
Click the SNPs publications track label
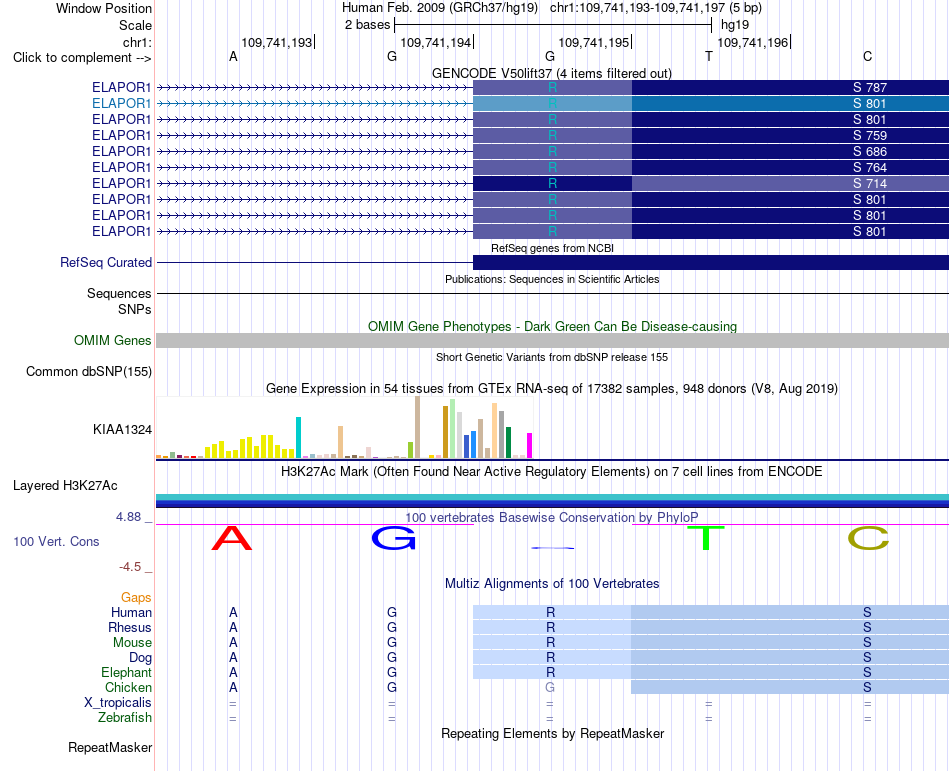[135, 309]
